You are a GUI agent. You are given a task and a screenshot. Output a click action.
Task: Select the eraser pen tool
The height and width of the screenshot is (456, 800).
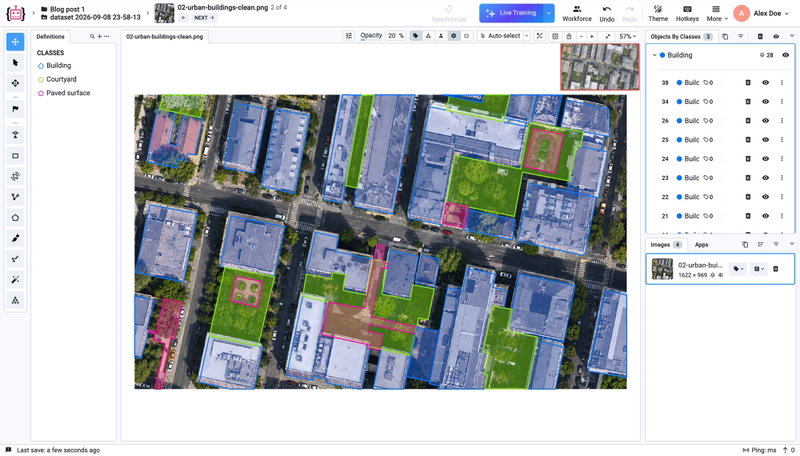15,259
